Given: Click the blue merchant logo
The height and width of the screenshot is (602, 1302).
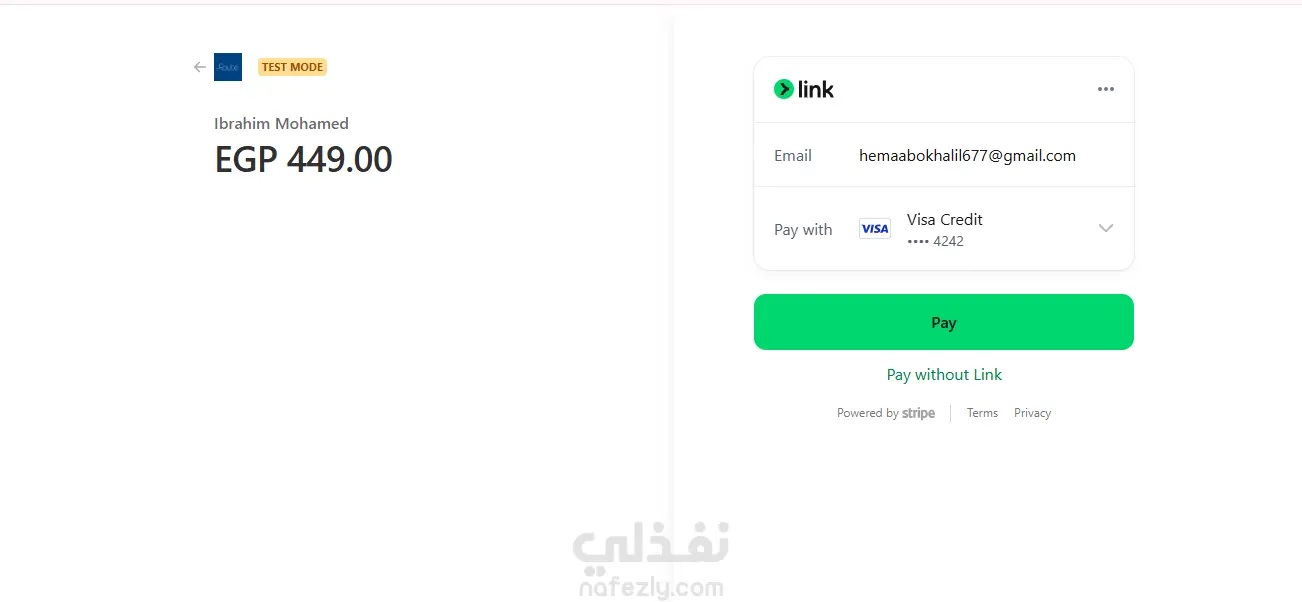Looking at the screenshot, I should click(x=228, y=67).
